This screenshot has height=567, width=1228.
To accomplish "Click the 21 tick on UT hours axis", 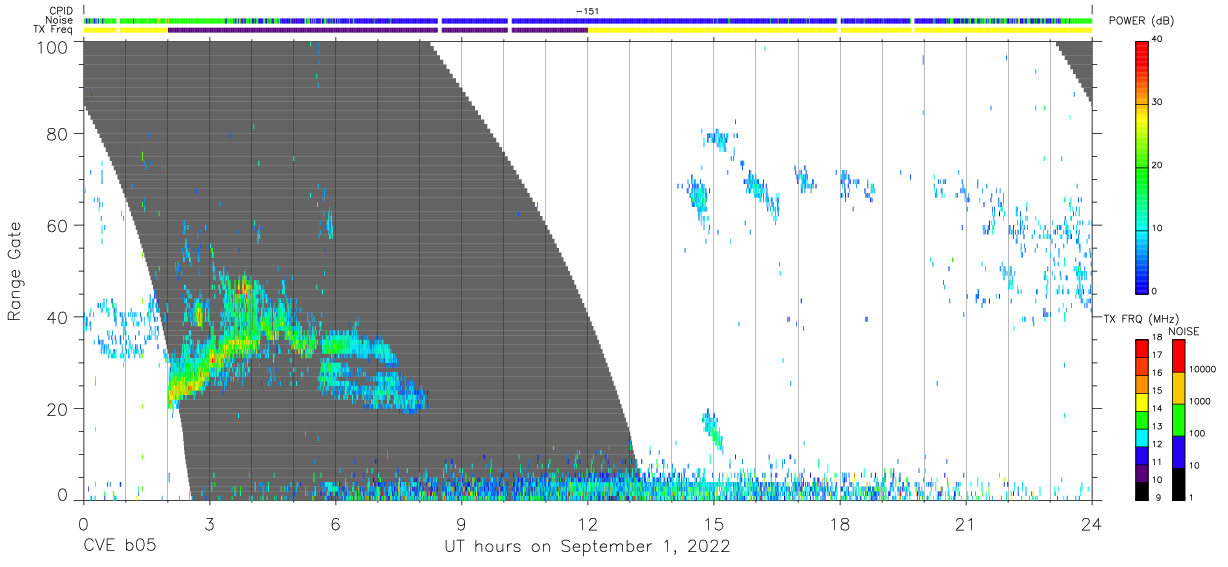I will 966,523.
